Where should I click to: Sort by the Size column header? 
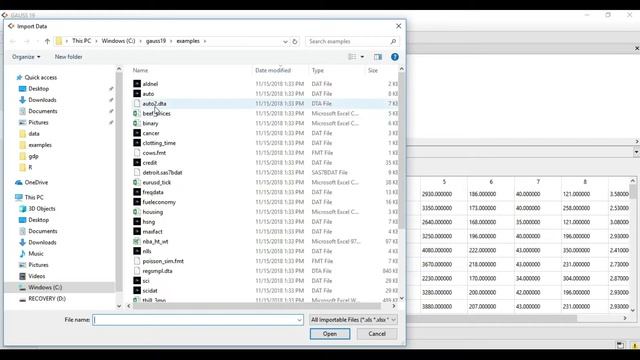coord(373,70)
